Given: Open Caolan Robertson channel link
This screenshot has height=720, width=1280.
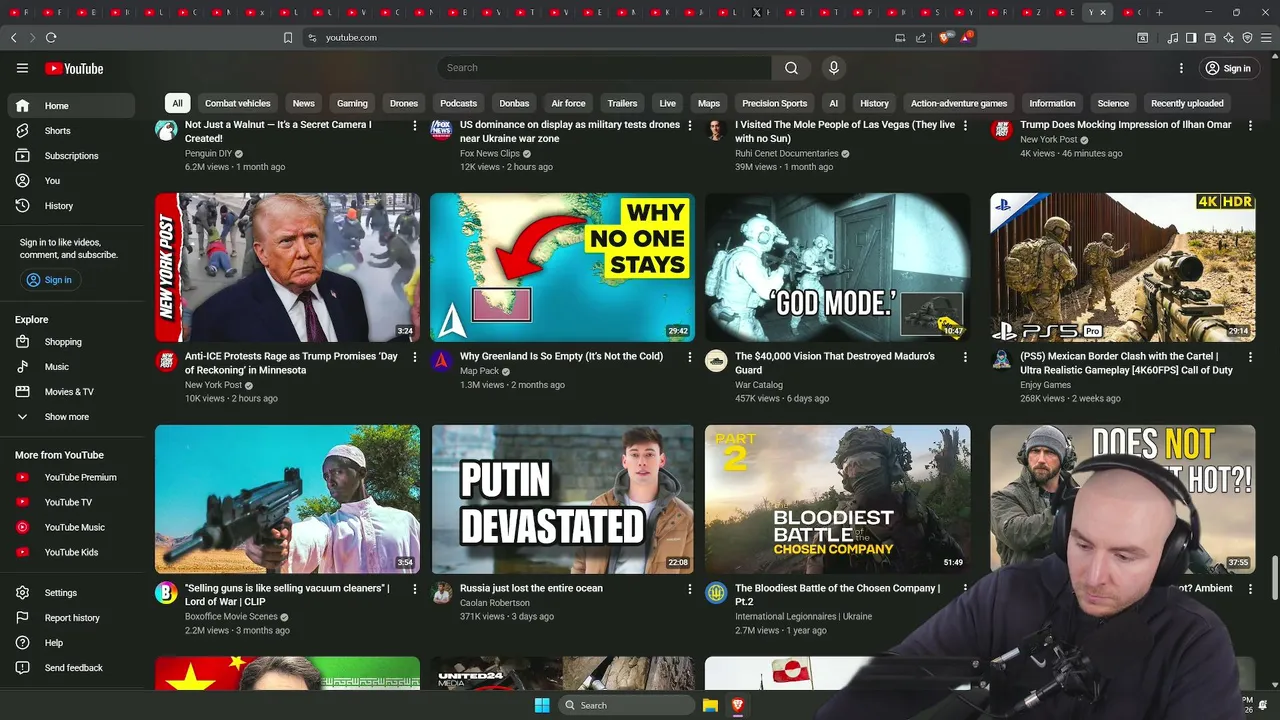Looking at the screenshot, I should [495, 603].
